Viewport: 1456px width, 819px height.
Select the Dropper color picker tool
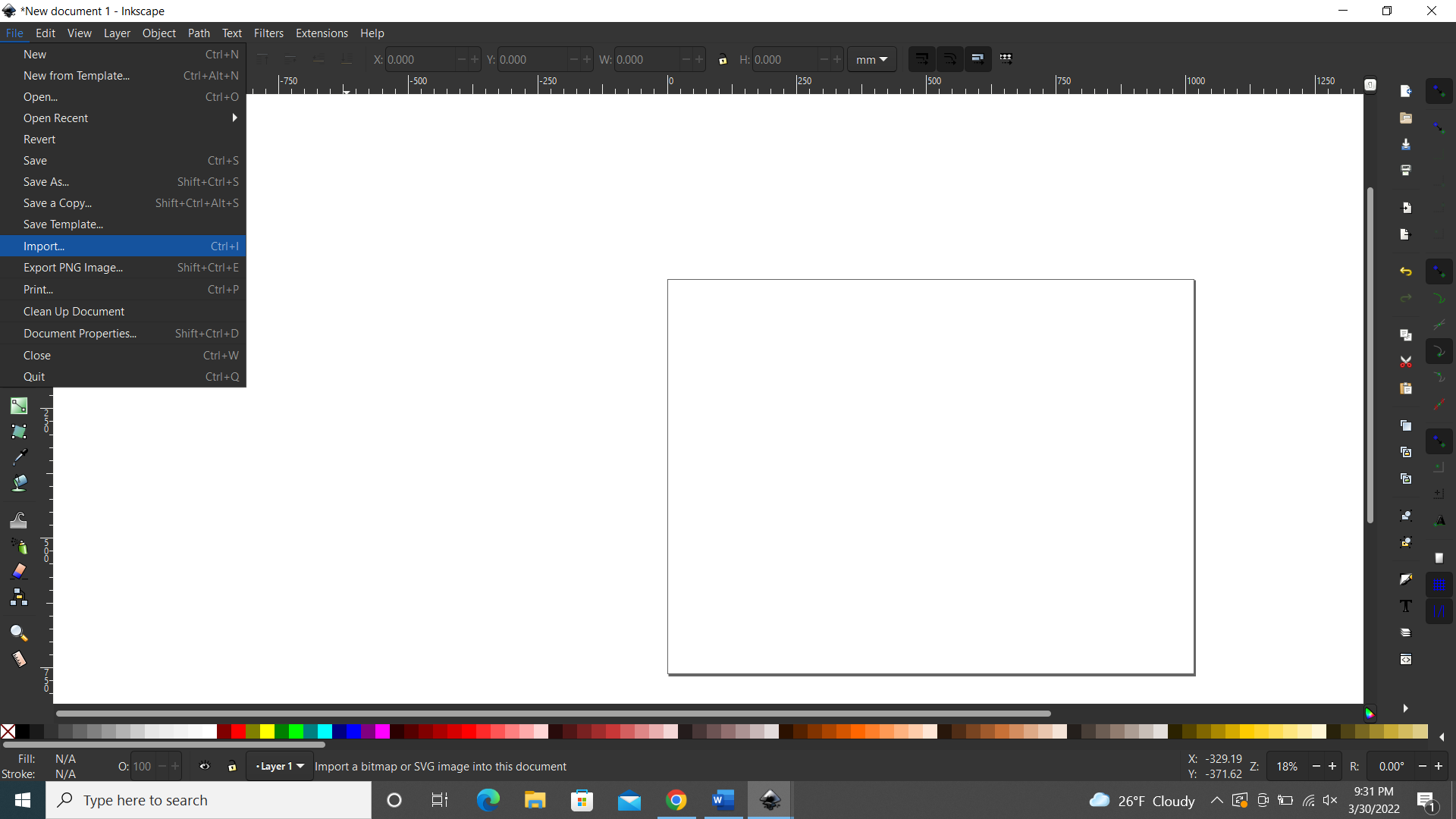coord(19,456)
